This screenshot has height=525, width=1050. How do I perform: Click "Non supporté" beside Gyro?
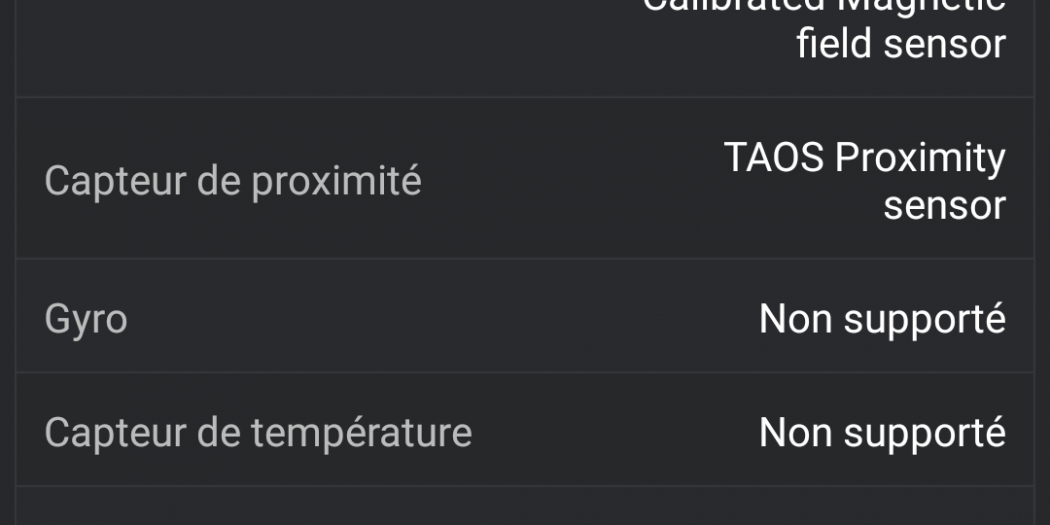(882, 319)
